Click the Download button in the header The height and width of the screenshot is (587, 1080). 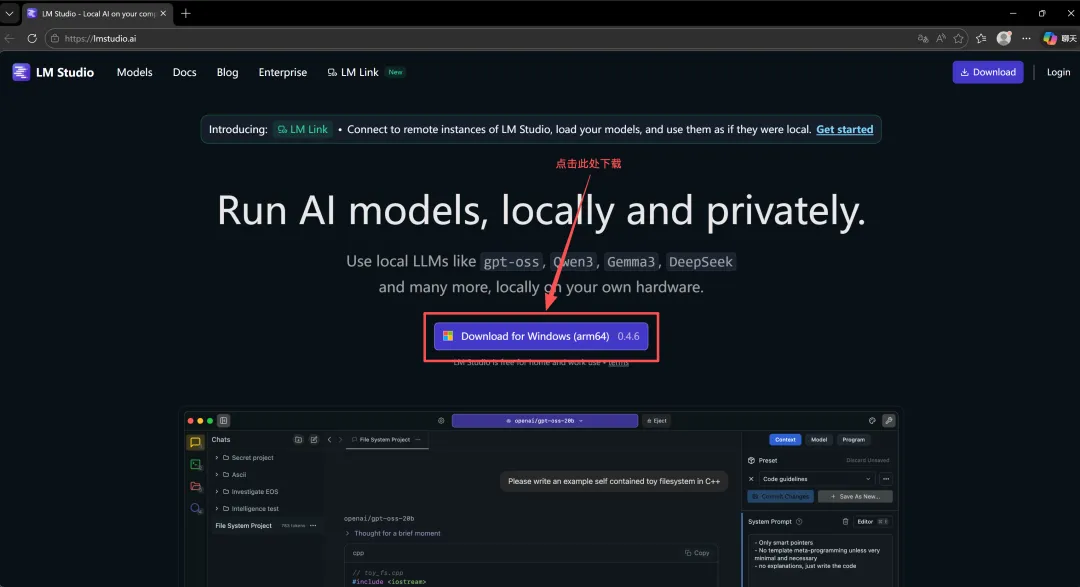(988, 72)
